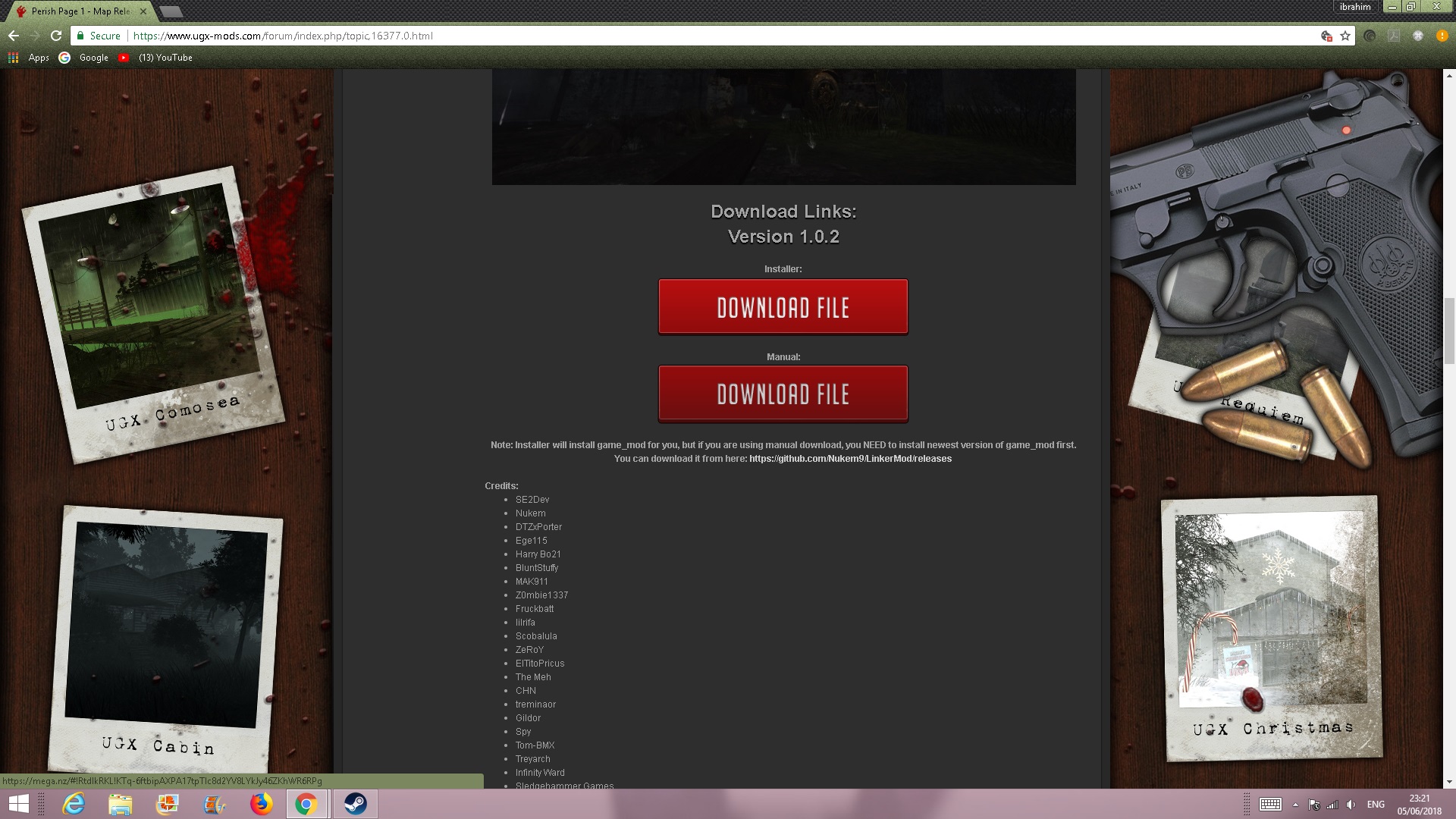The image size is (1456, 819).
Task: Click the blocked cookies icon in address bar
Action: tap(1326, 36)
